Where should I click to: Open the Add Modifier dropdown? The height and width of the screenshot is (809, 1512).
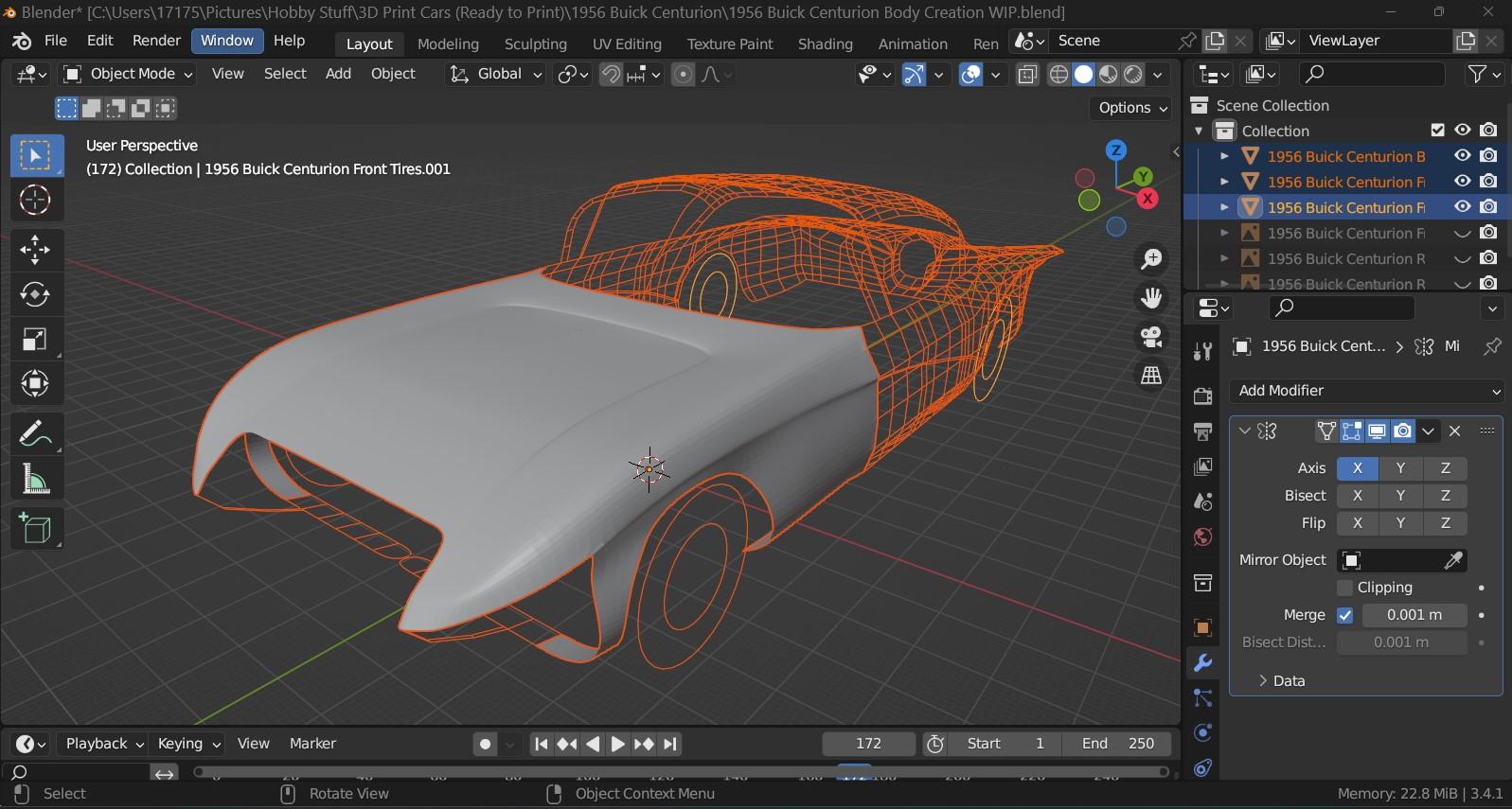(1366, 391)
